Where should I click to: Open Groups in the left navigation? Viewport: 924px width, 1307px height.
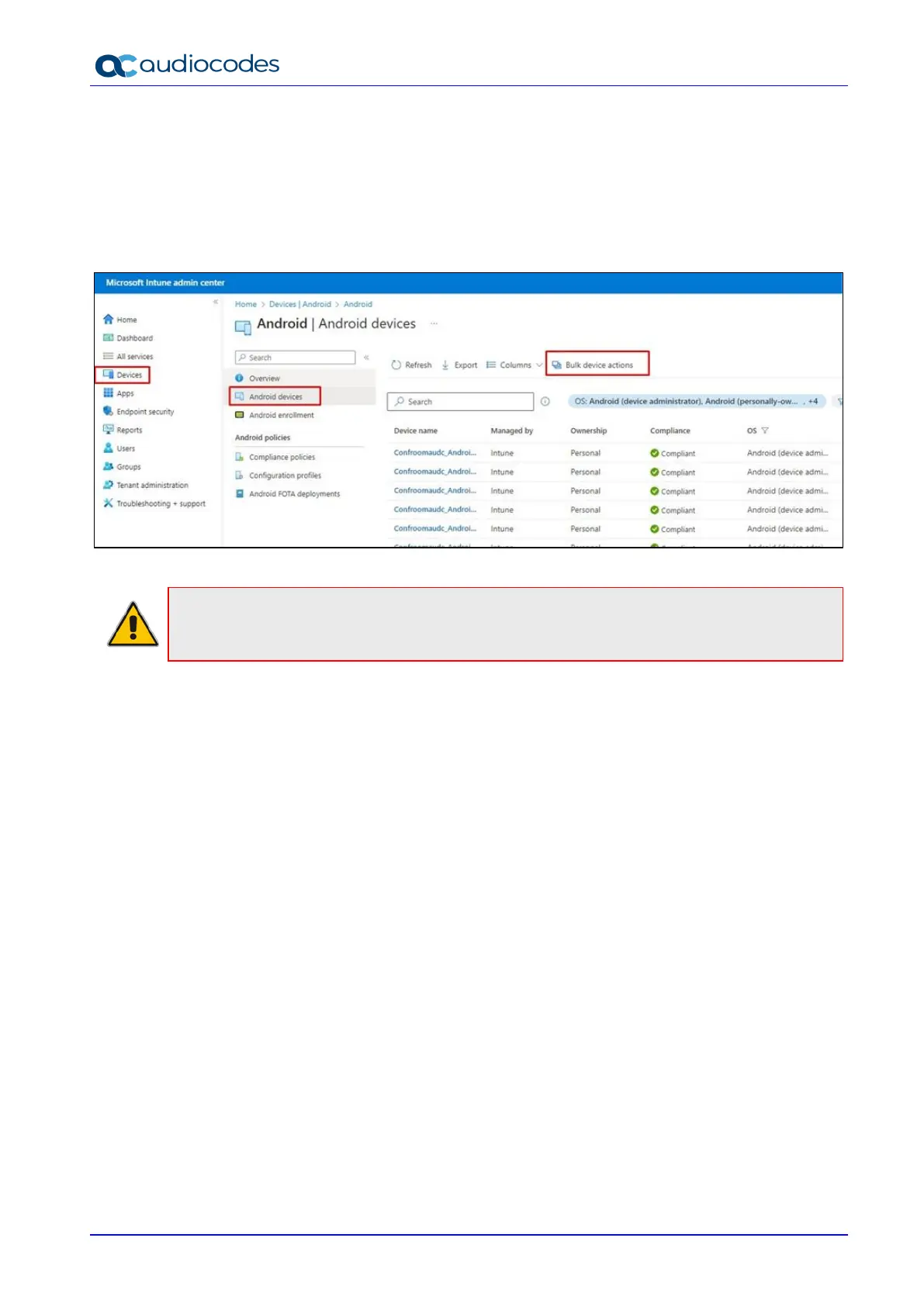pyautogui.click(x=122, y=467)
